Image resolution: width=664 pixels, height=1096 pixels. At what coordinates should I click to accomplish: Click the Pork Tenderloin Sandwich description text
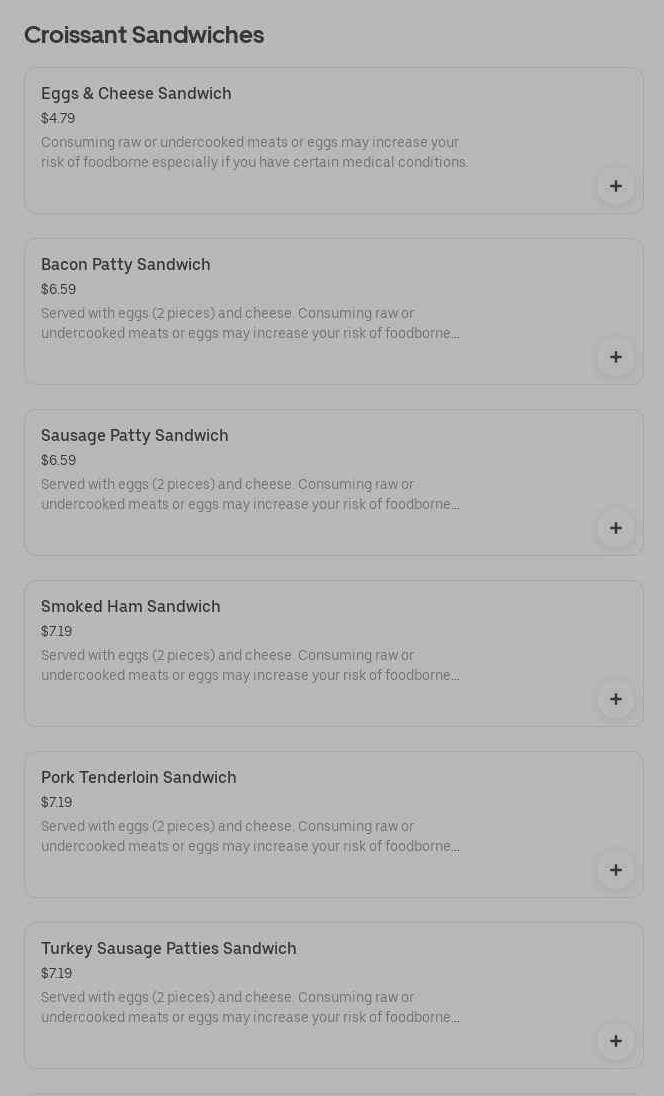250,836
